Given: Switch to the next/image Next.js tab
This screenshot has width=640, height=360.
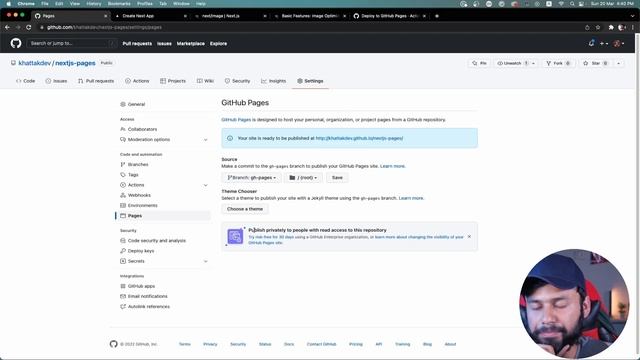Looking at the screenshot, I should click(x=230, y=16).
